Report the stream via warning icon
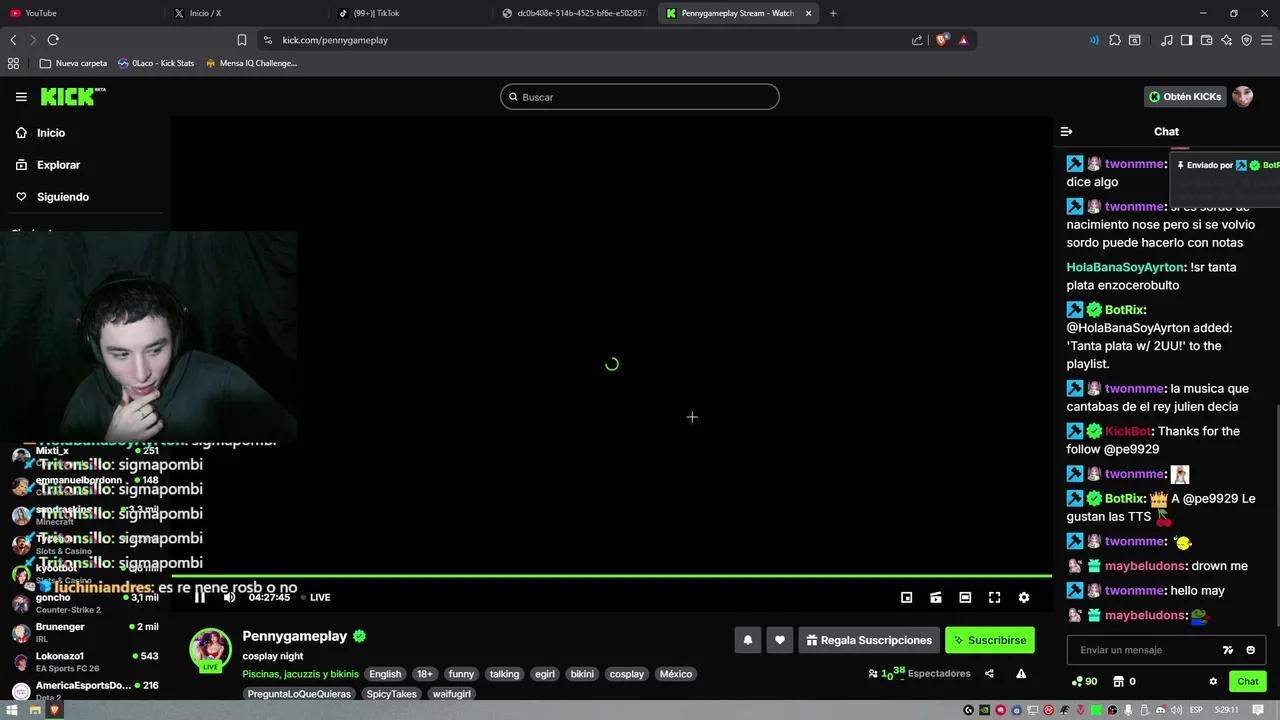1280x720 pixels. (1021, 674)
